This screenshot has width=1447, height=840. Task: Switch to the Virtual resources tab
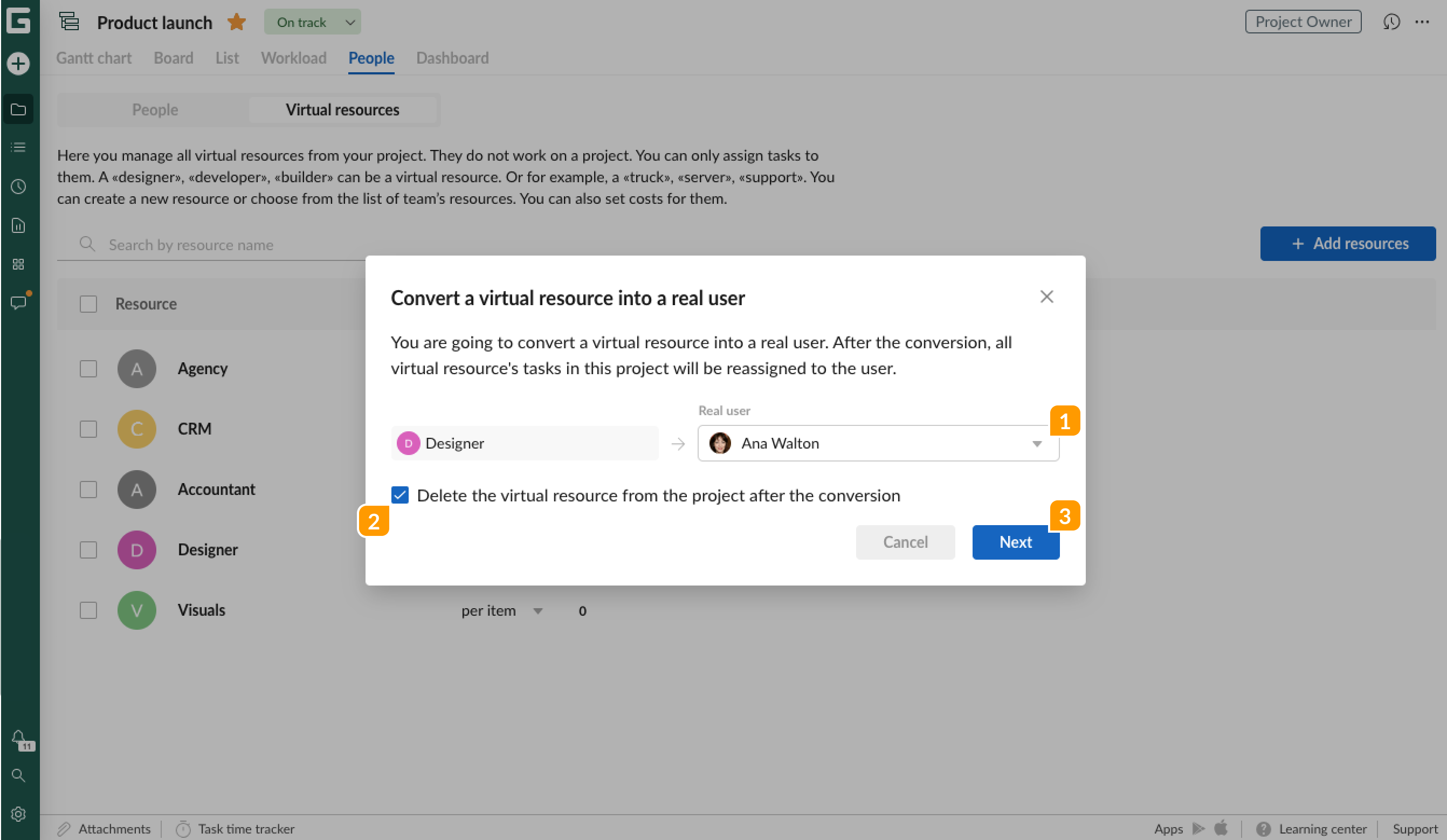tap(342, 109)
